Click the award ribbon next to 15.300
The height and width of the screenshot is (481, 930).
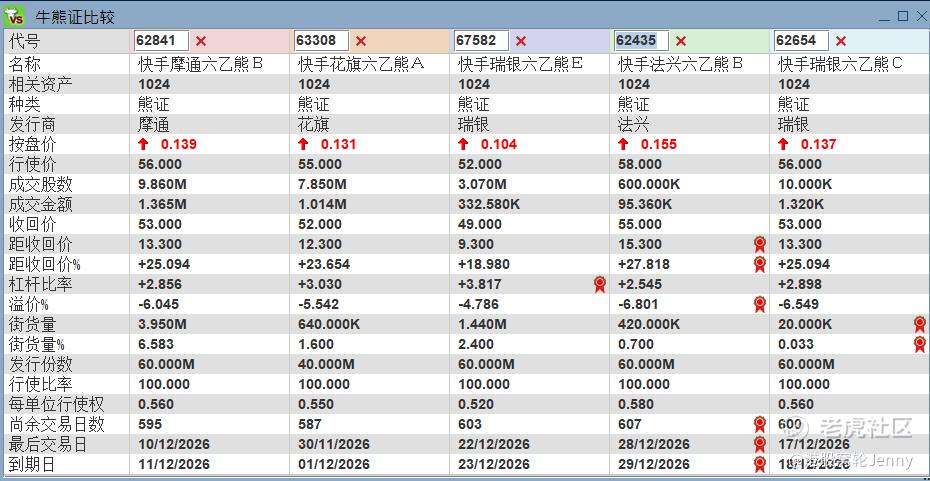pyautogui.click(x=760, y=244)
